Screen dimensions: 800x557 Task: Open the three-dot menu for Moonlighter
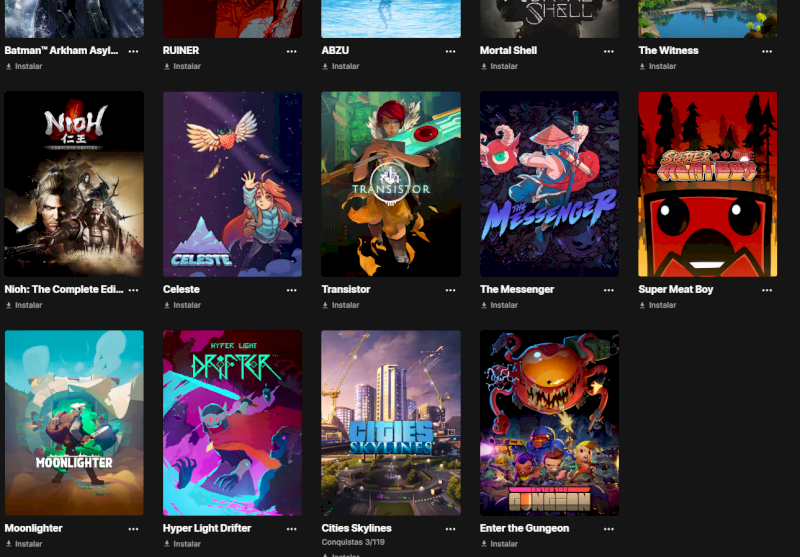click(133, 529)
